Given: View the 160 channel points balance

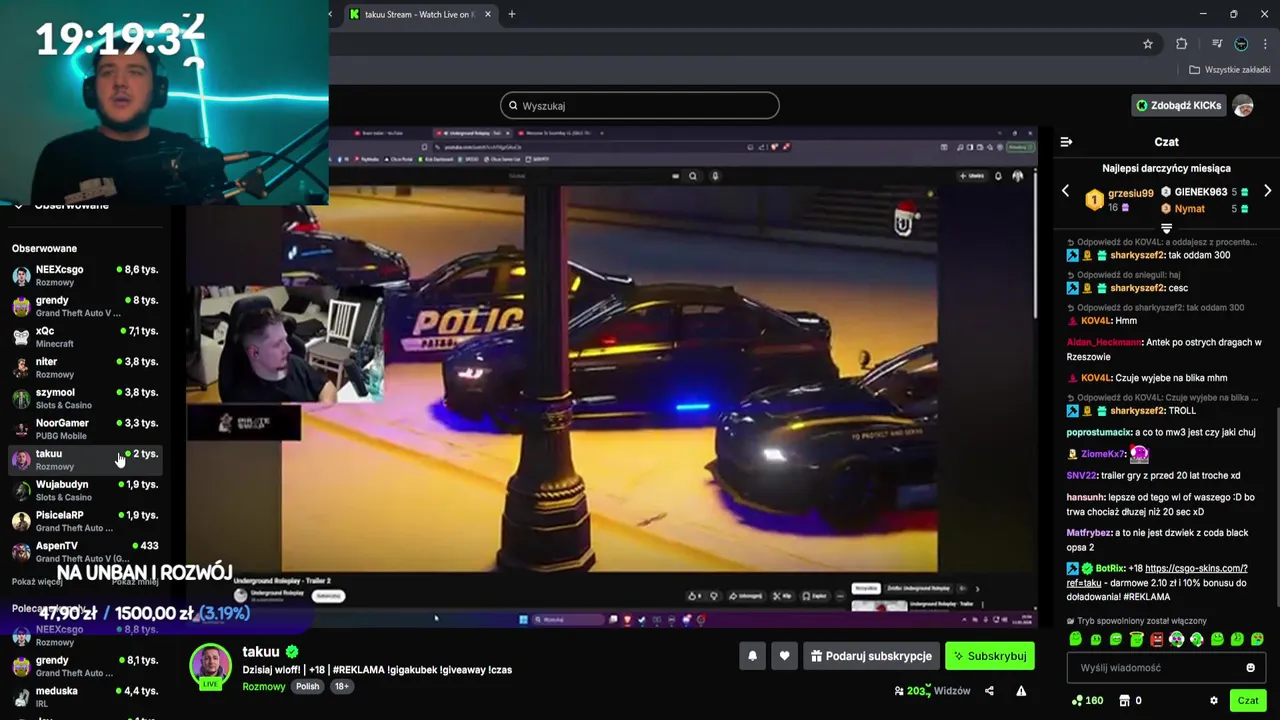Looking at the screenshot, I should pos(1087,701).
